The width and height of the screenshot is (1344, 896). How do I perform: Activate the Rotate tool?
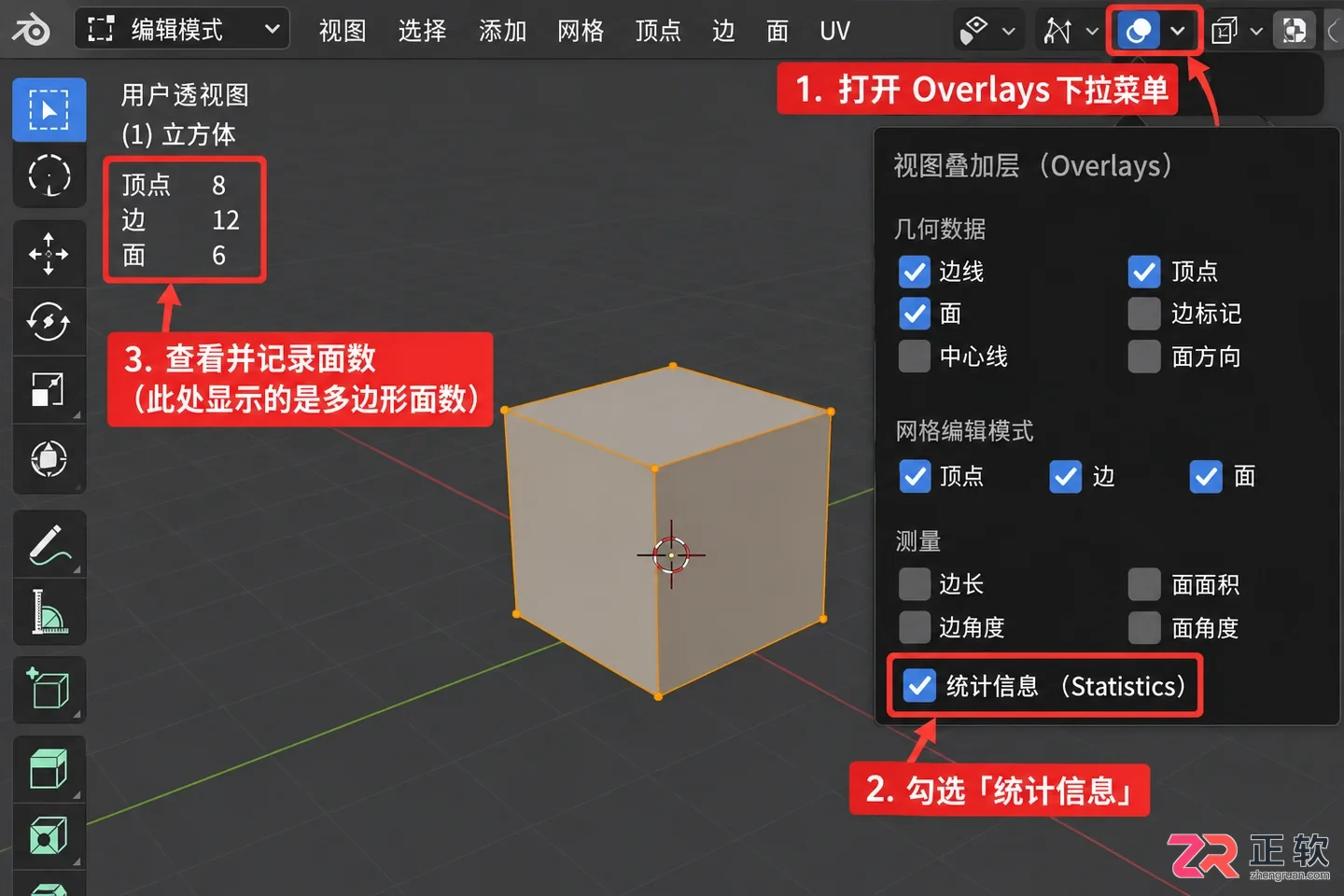49,322
